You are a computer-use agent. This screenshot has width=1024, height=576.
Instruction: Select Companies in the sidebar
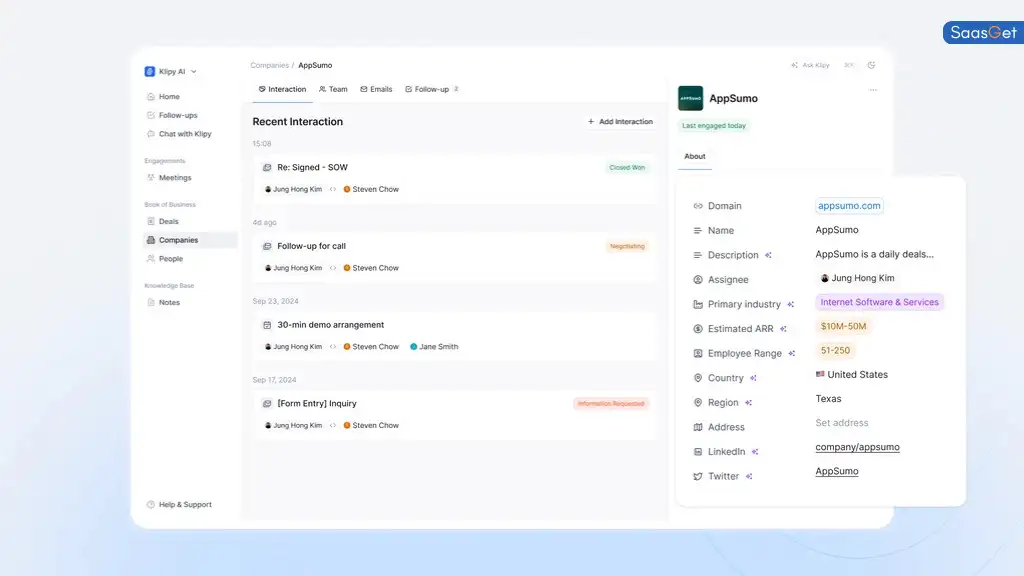click(190, 240)
